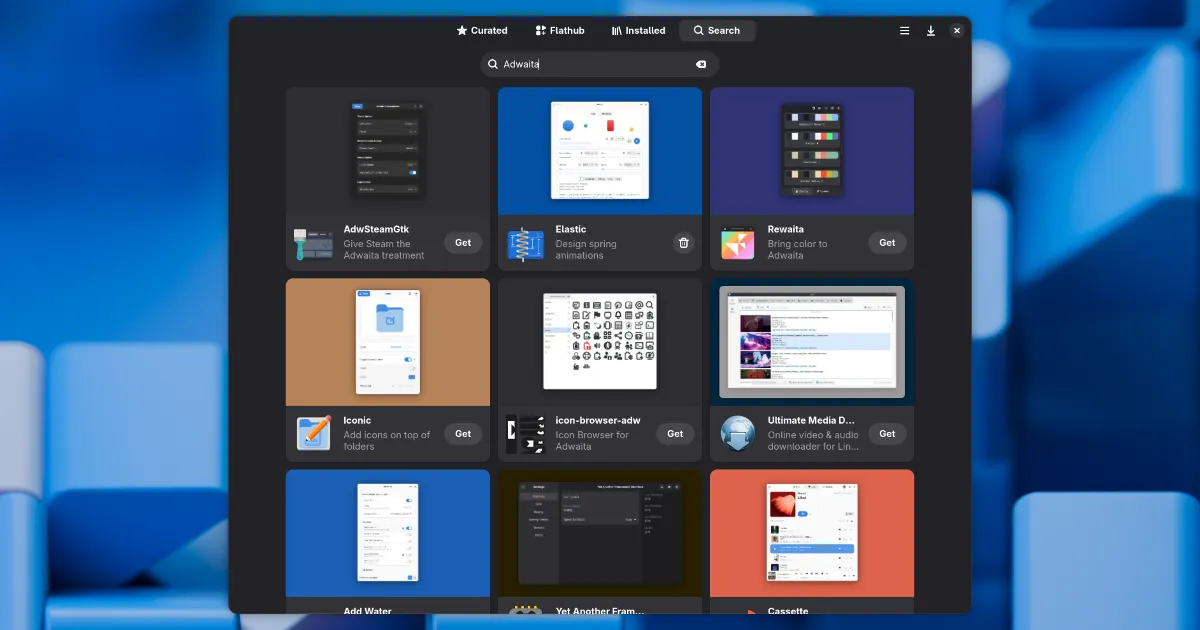Image resolution: width=1200 pixels, height=630 pixels.
Task: Open the Cassette screenshot thumbnail
Action: pyautogui.click(x=811, y=533)
